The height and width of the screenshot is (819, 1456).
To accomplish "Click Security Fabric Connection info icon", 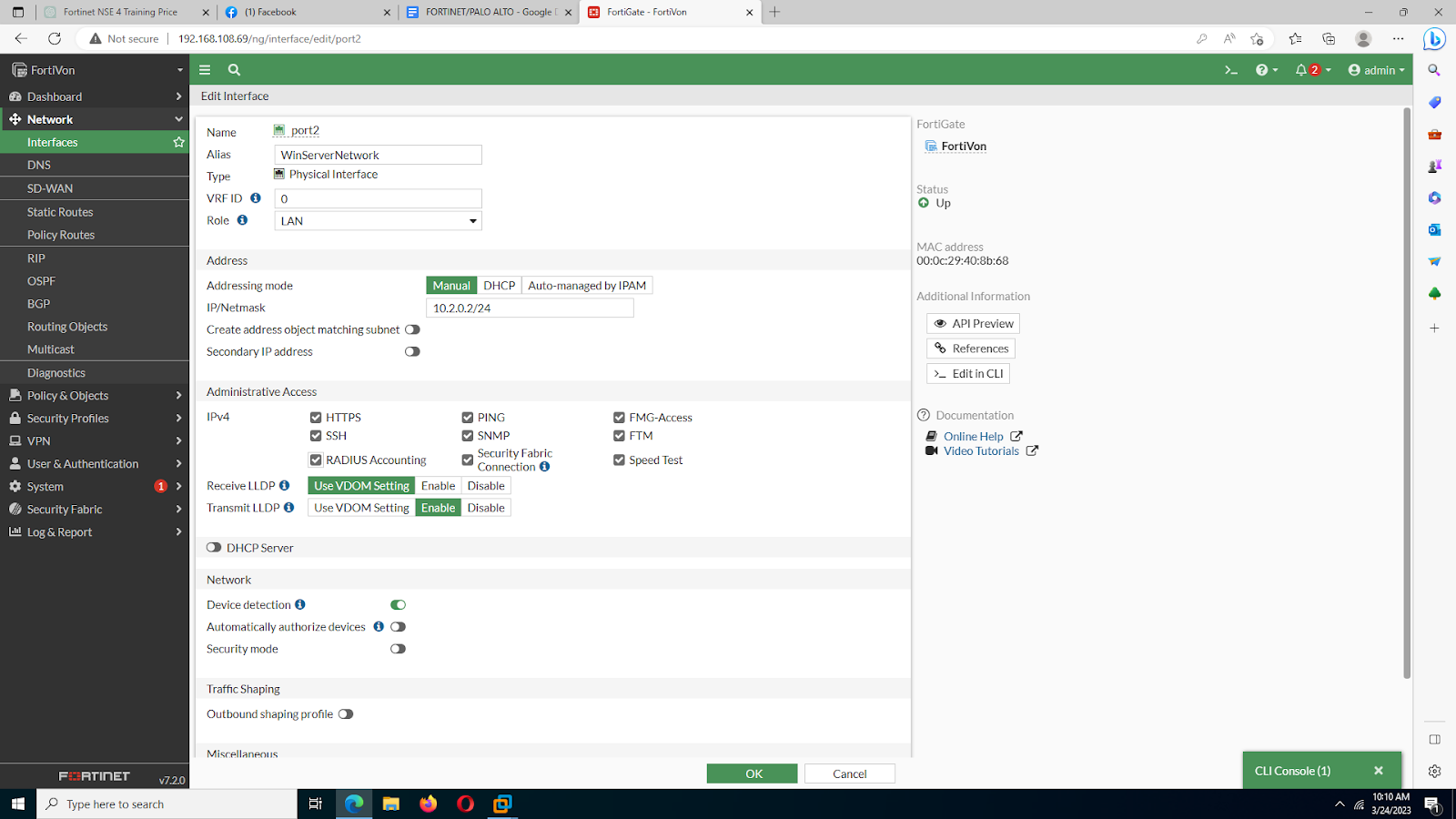I will (544, 467).
